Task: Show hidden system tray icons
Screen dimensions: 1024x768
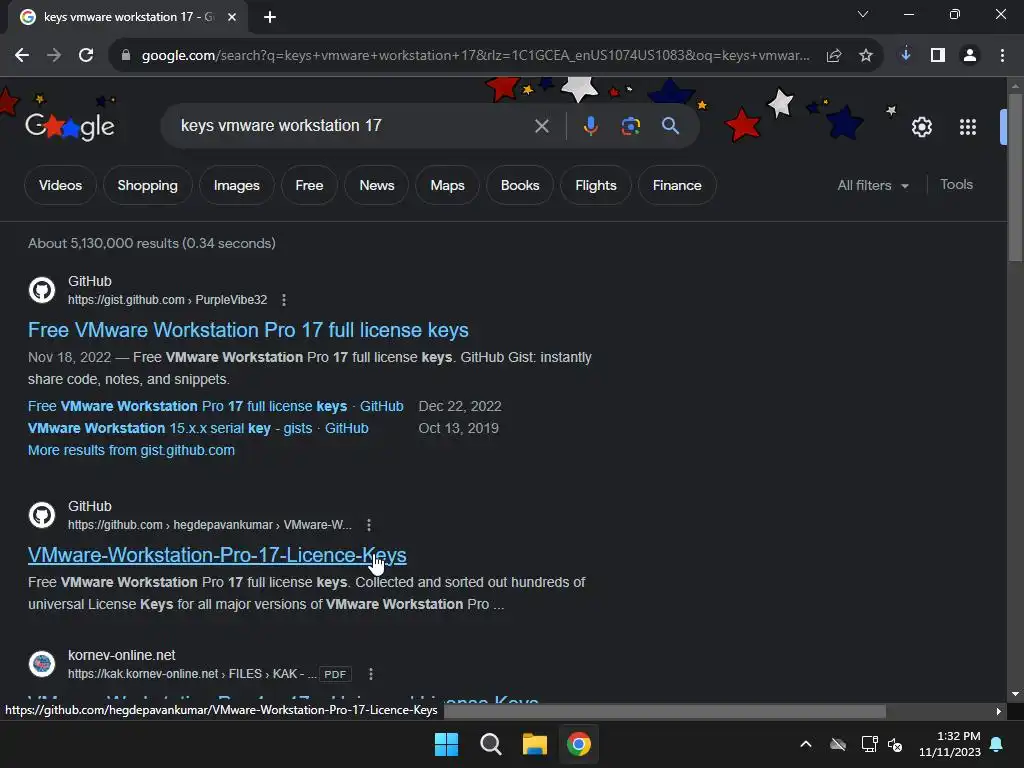Action: 806,744
